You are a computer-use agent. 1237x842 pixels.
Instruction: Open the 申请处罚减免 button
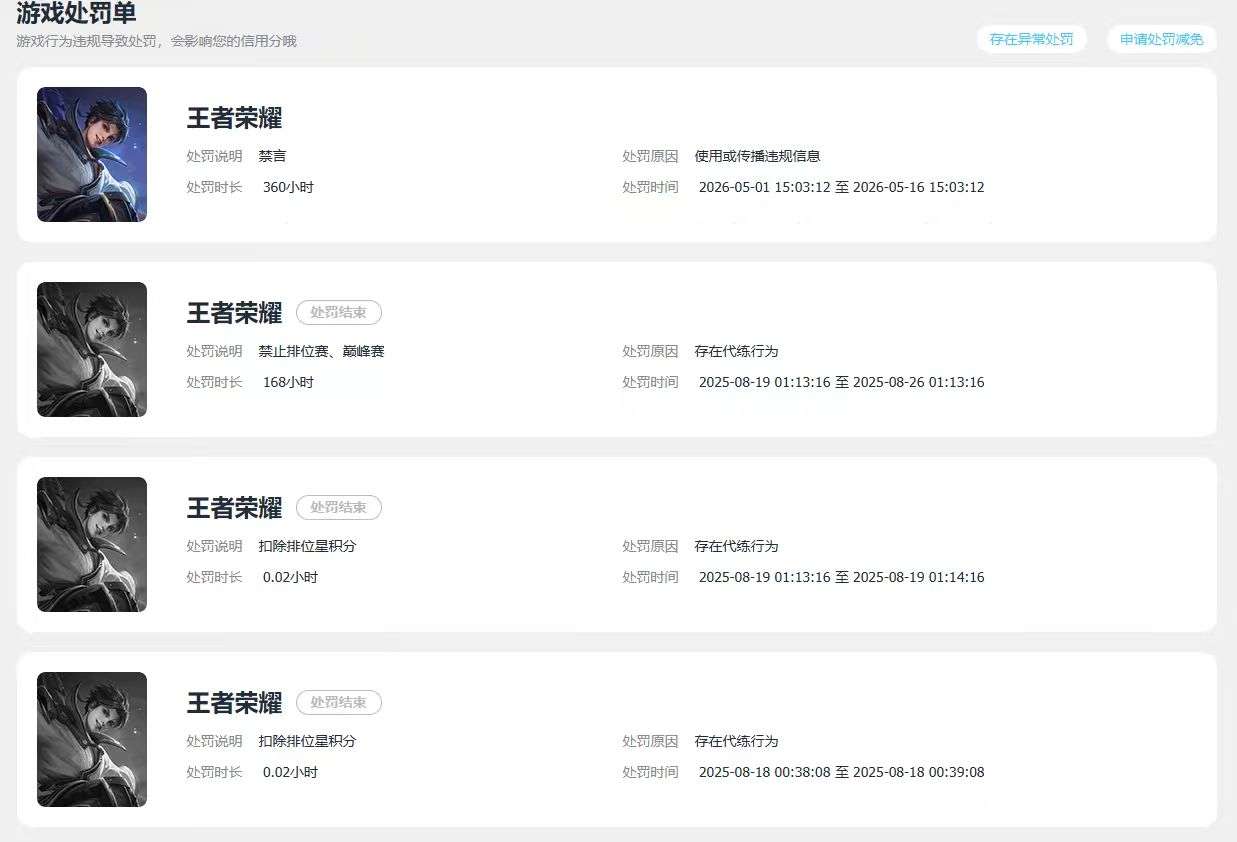coord(1161,40)
